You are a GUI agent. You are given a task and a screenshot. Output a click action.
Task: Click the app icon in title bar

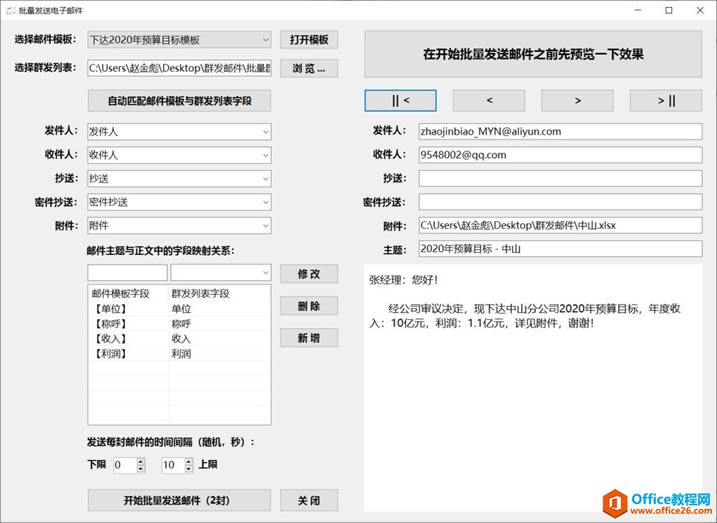click(x=9, y=9)
